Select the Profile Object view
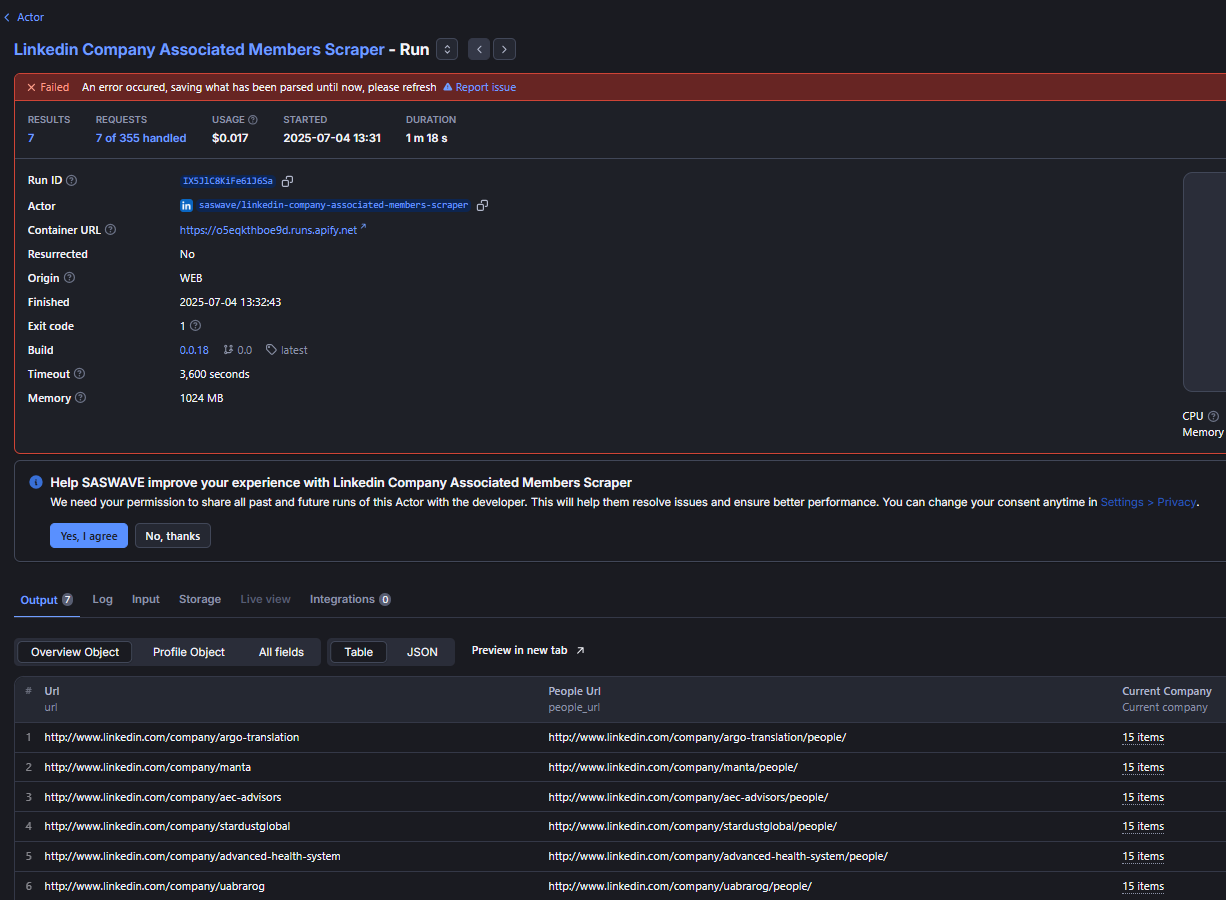Screen dimensions: 1226x900 point(189,652)
